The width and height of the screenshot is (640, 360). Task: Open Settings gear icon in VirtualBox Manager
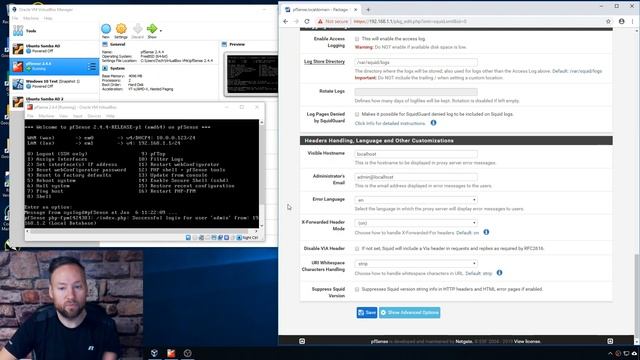point(121,29)
